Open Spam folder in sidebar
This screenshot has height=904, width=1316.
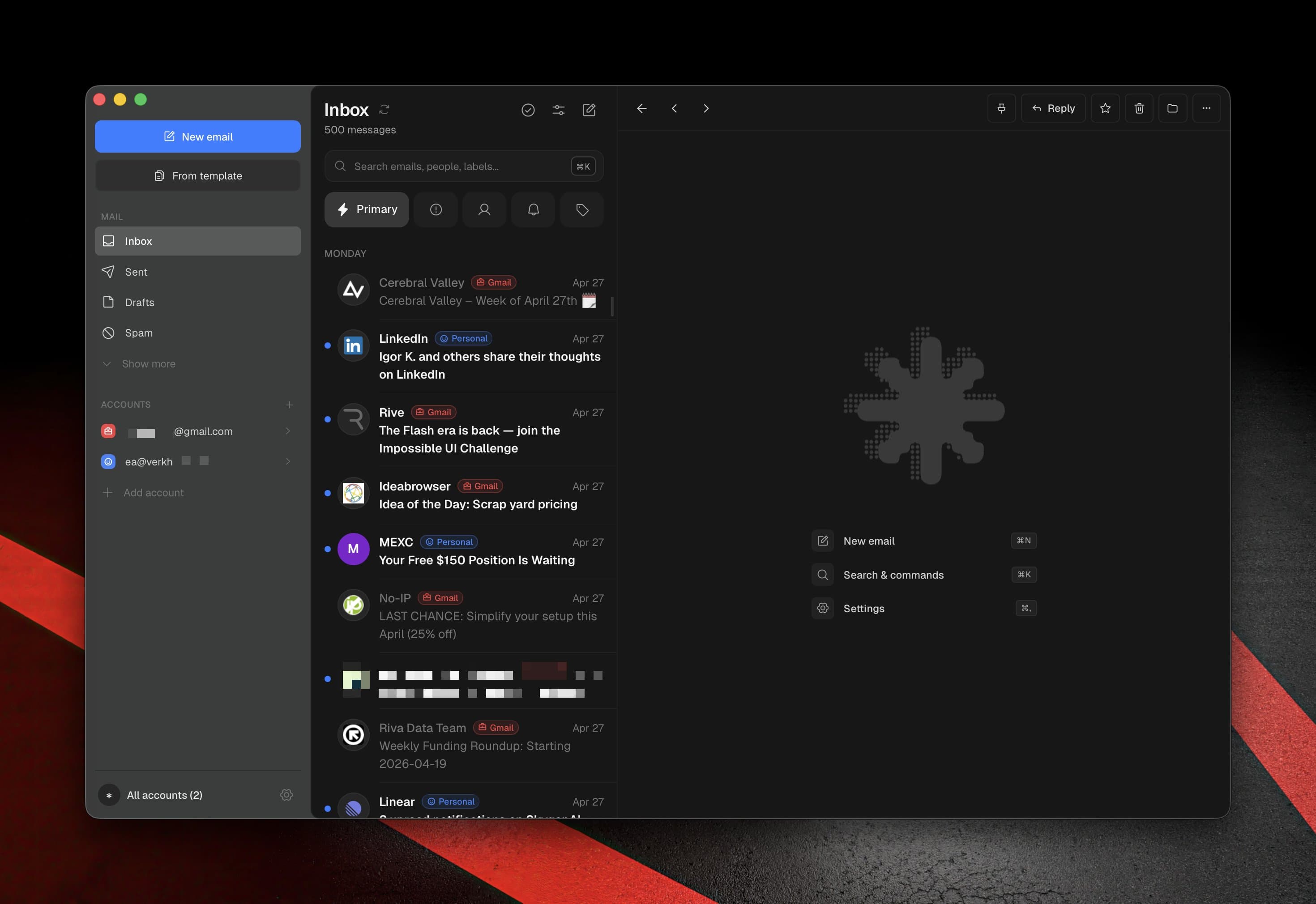(198, 333)
